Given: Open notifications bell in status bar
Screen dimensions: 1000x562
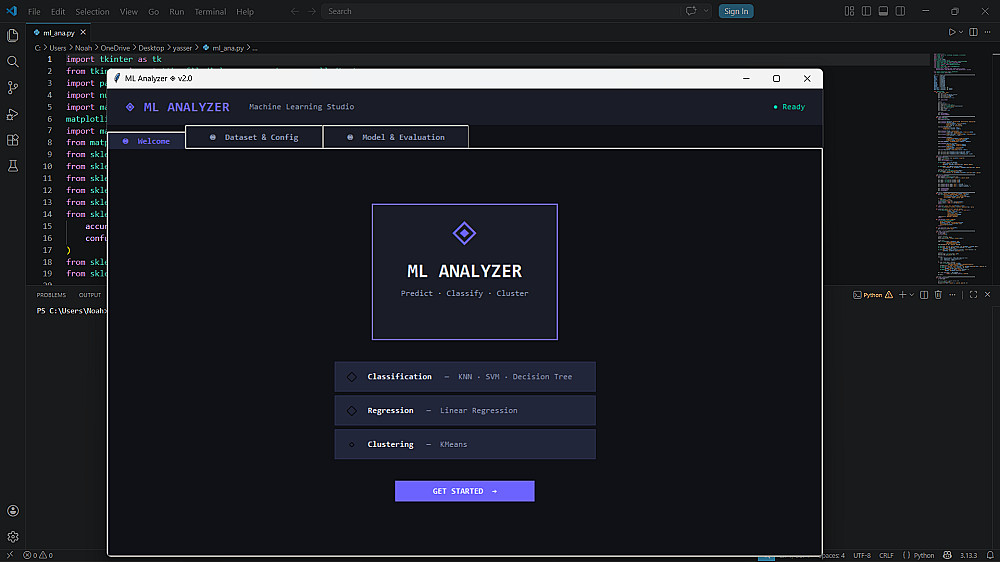Looking at the screenshot, I should [990, 556].
